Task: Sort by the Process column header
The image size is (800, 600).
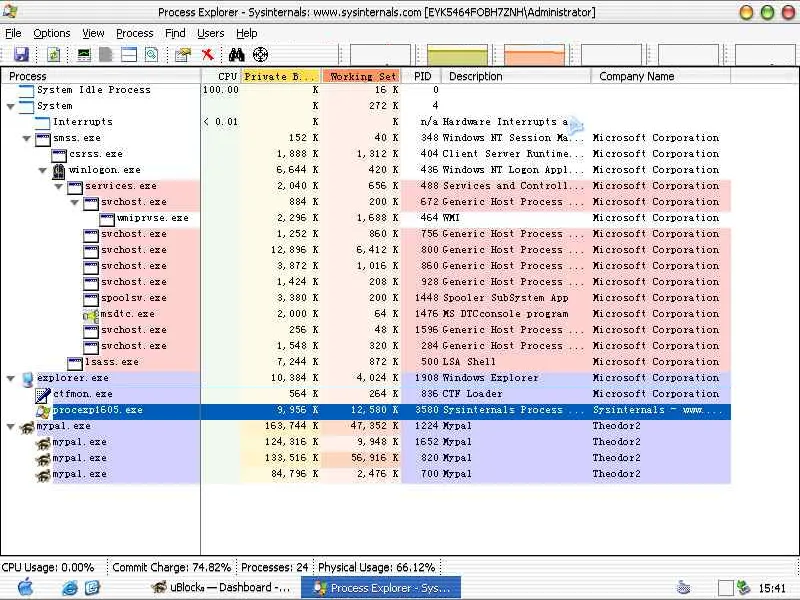Action: (x=101, y=76)
